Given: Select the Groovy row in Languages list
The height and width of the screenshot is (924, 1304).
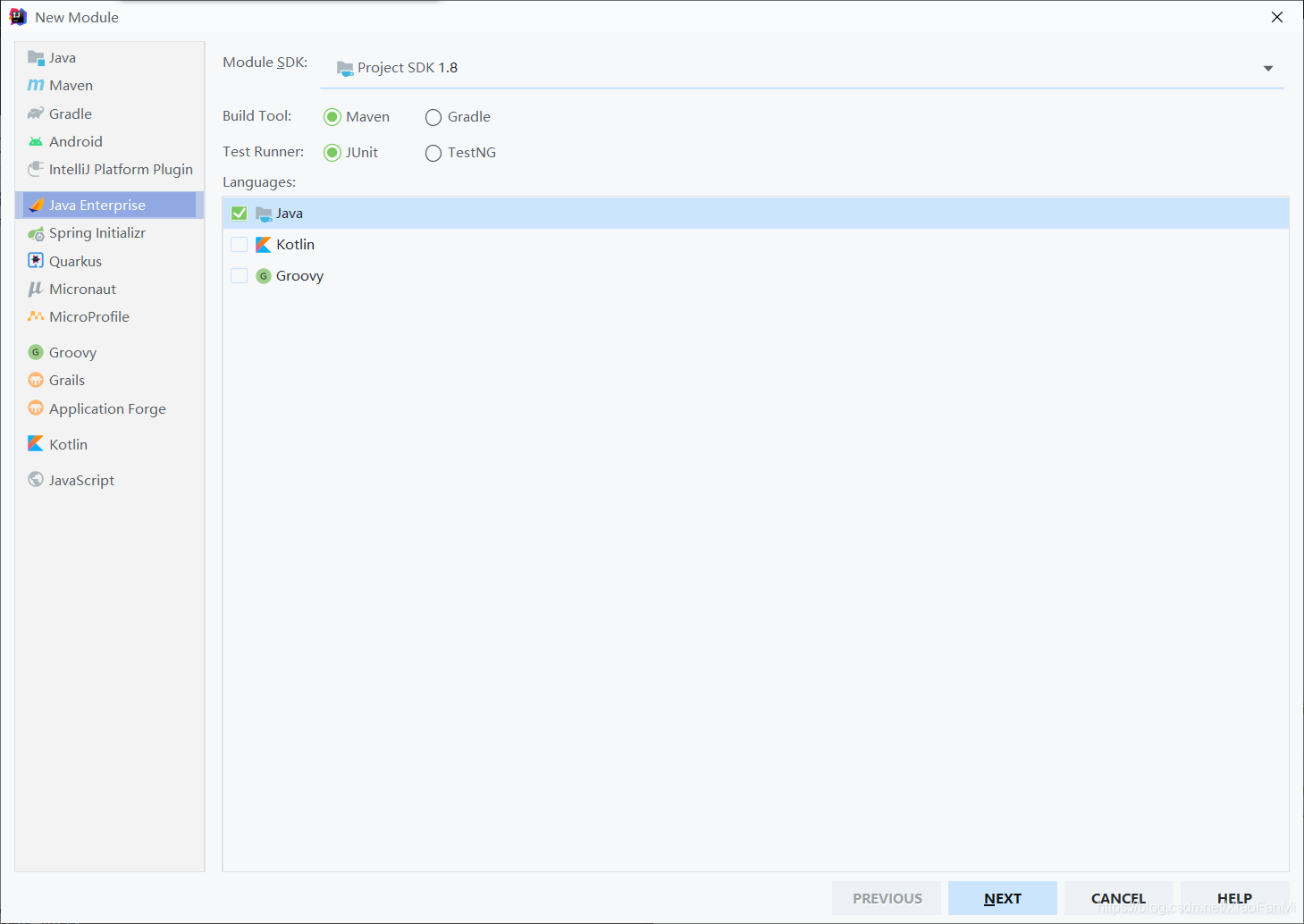Looking at the screenshot, I should point(755,275).
